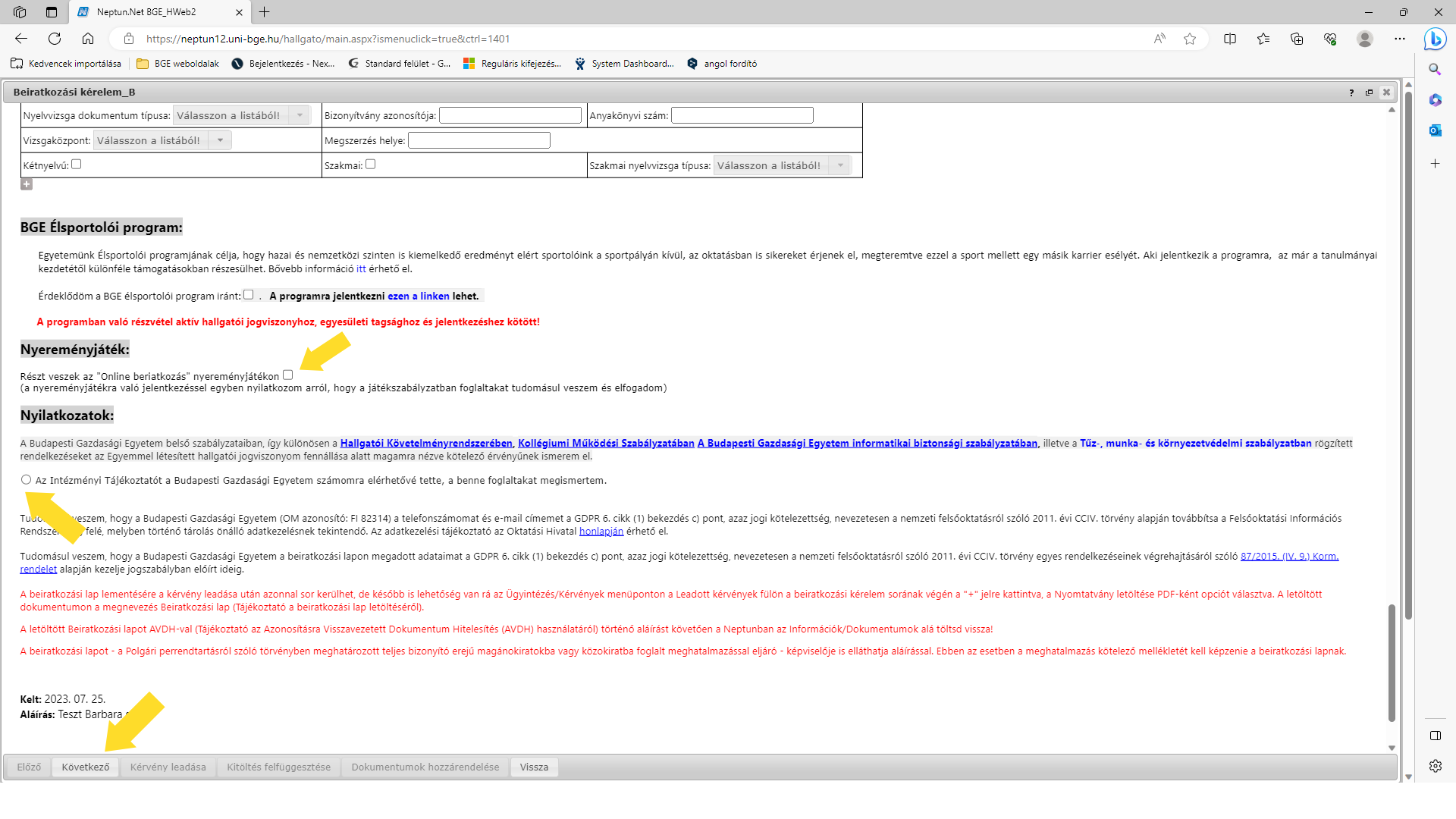Open the Collections icon in toolbar
This screenshot has width=1456, height=819.
(x=1297, y=39)
